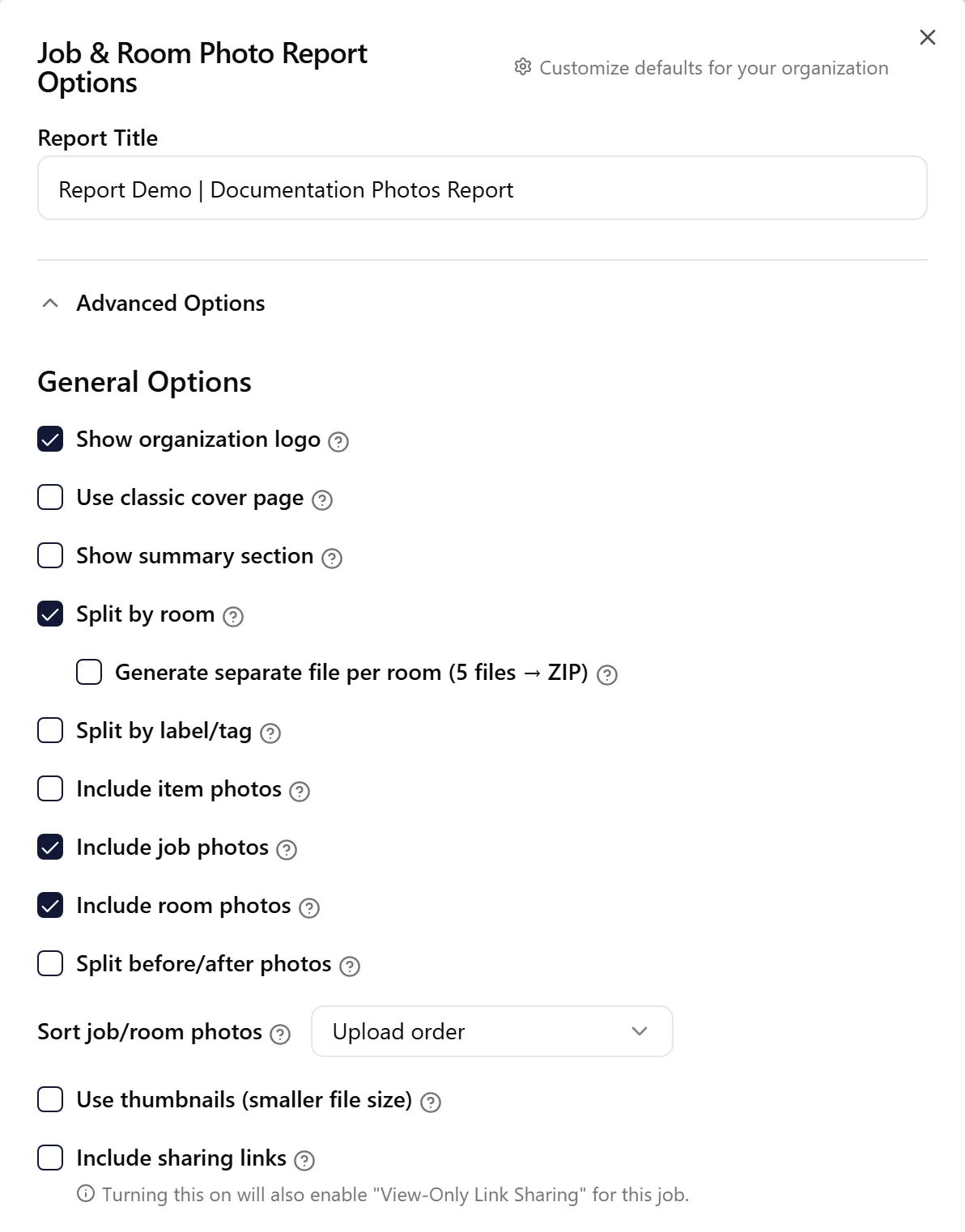
Task: Open help icon for Use thumbnails
Action: point(431,1102)
